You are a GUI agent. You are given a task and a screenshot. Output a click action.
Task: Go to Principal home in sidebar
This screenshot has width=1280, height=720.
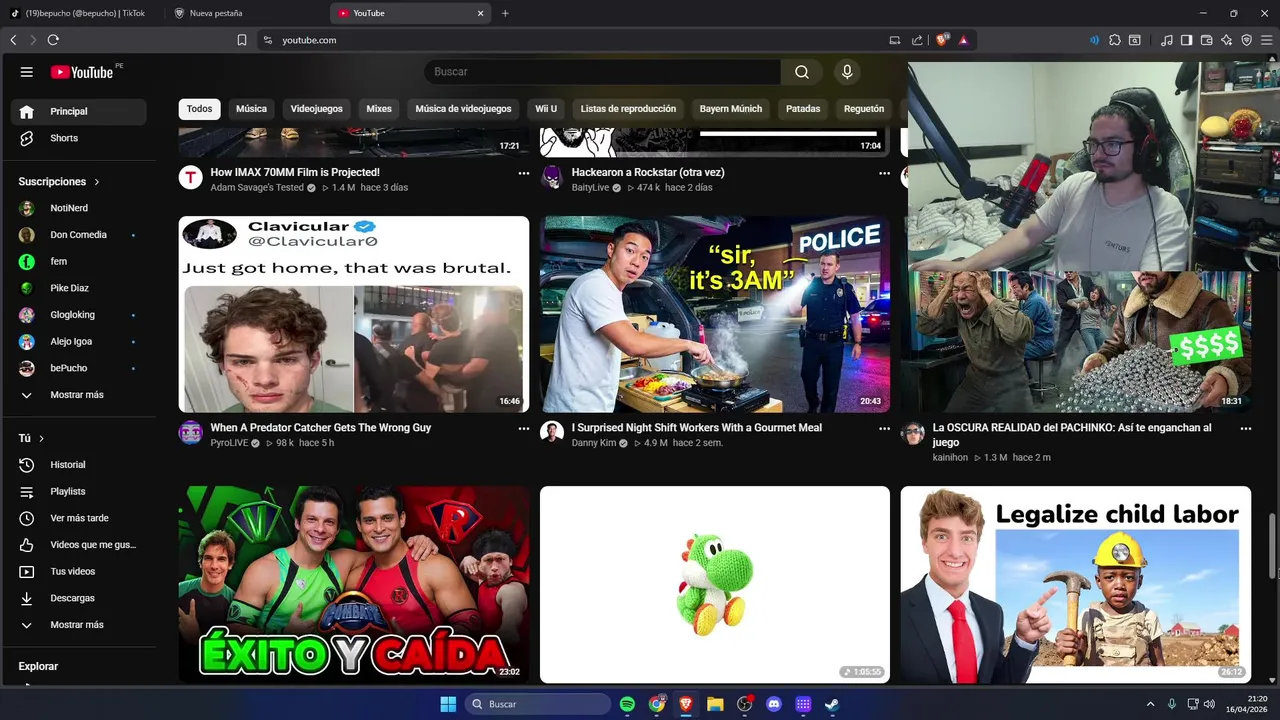(x=78, y=111)
